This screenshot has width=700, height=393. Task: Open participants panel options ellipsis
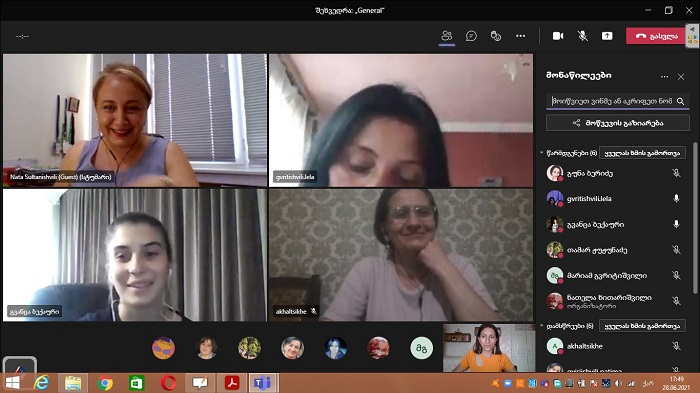(664, 77)
